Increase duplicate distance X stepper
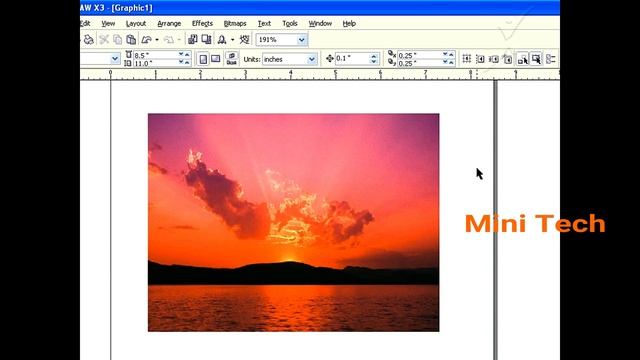 tap(451, 54)
